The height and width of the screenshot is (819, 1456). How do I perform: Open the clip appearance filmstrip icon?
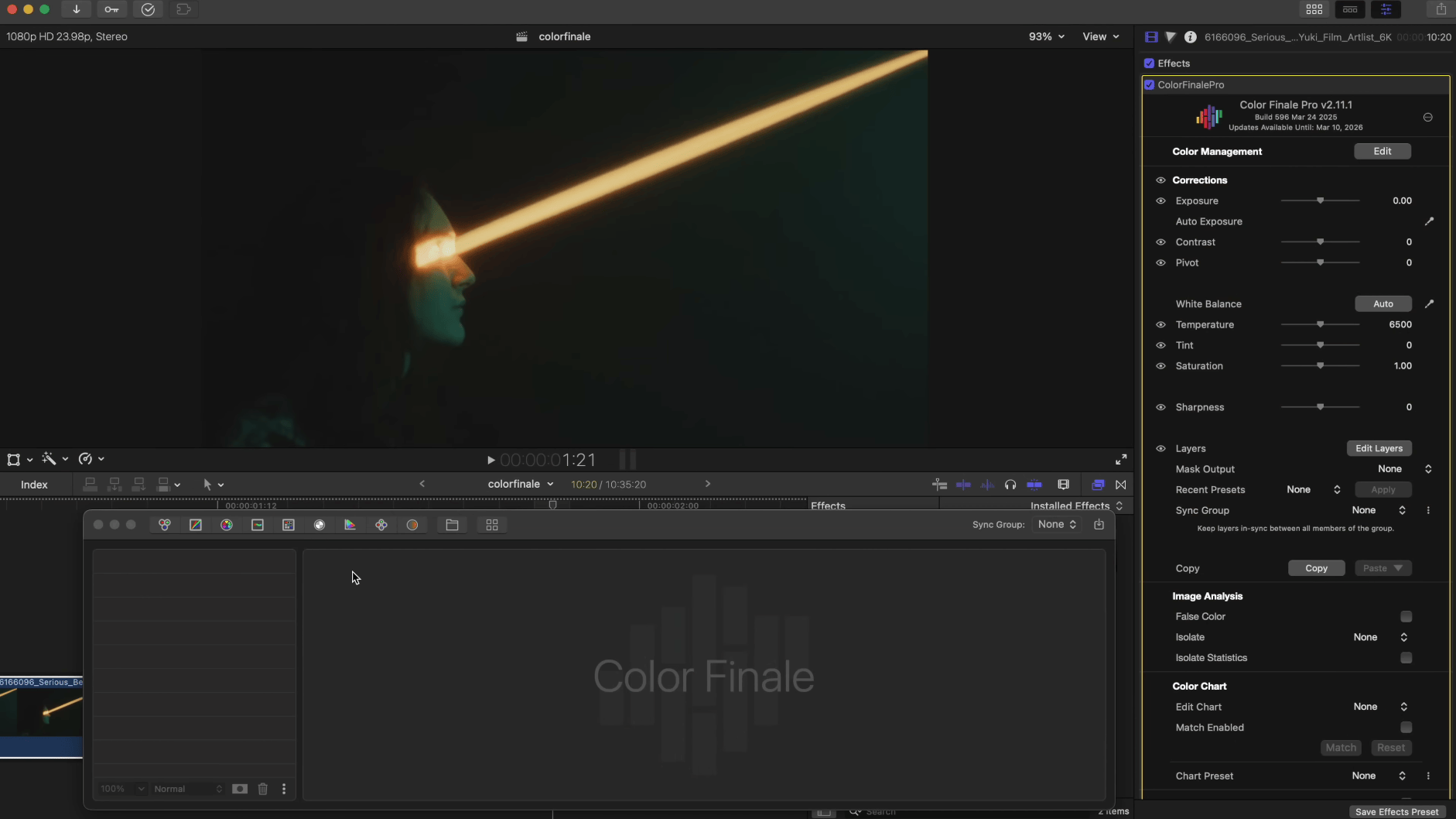[x=1064, y=485]
